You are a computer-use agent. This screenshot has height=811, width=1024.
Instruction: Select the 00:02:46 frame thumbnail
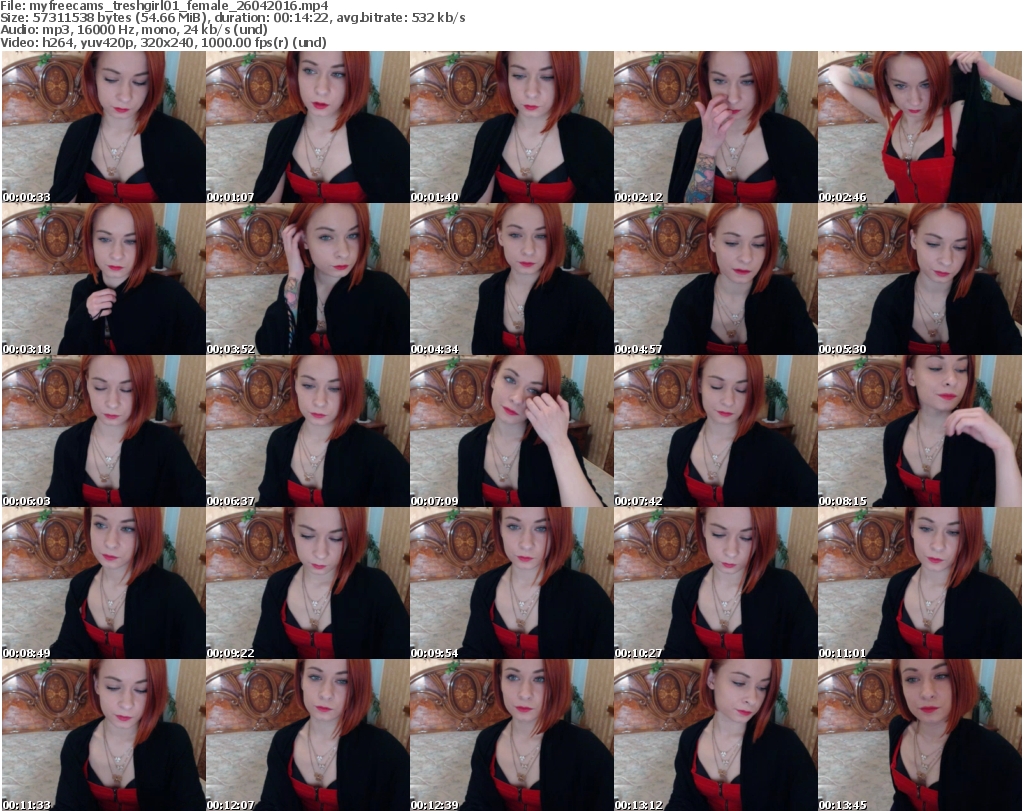pyautogui.click(x=920, y=127)
